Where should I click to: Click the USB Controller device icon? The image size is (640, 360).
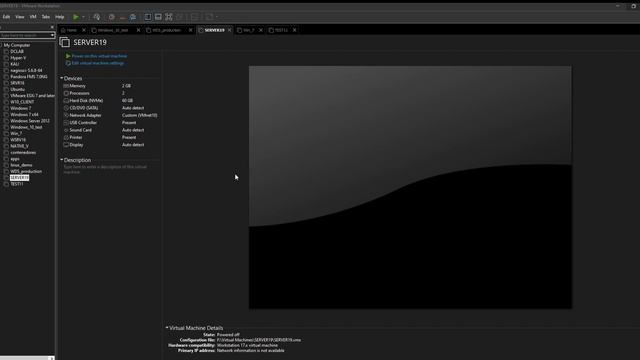[x=66, y=123]
